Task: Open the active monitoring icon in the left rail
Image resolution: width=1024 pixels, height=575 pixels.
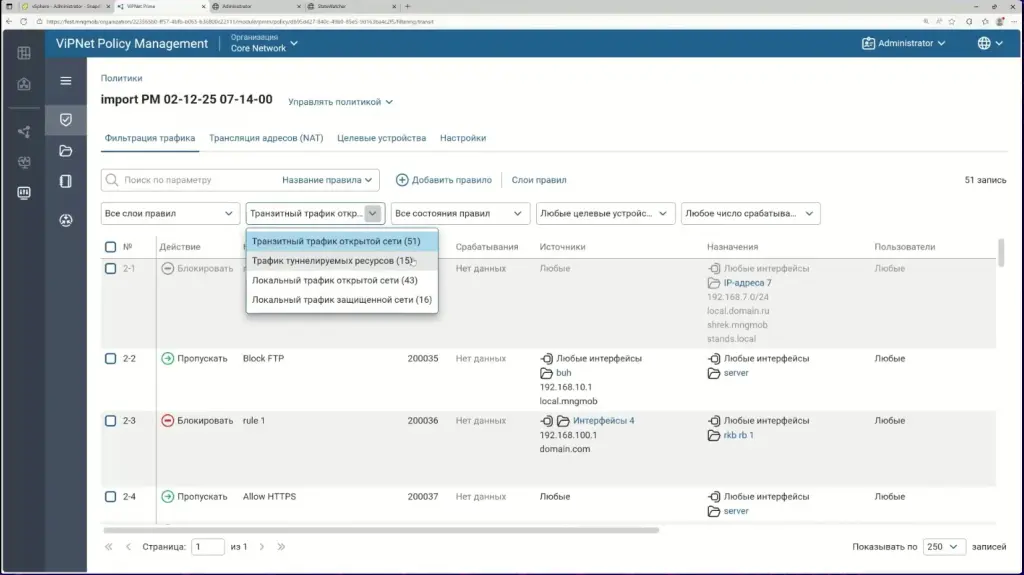Action: tap(24, 193)
